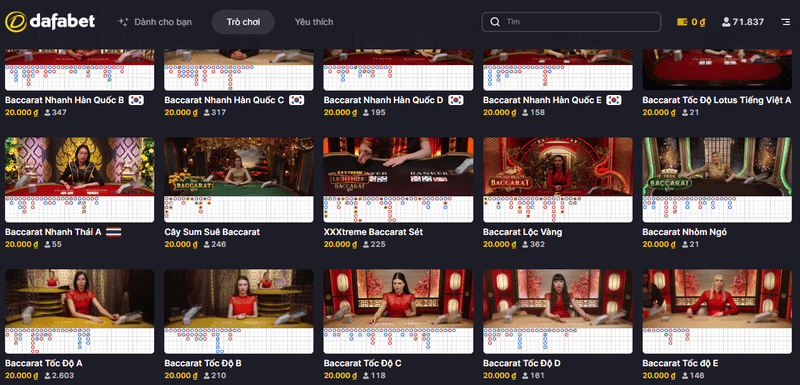Click Baccarat Tốc Độ C title link
800x385 pixels.
(x=362, y=364)
